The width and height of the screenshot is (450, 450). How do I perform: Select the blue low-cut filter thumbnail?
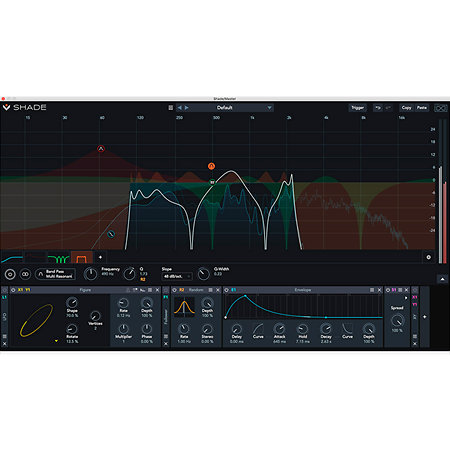[12, 258]
